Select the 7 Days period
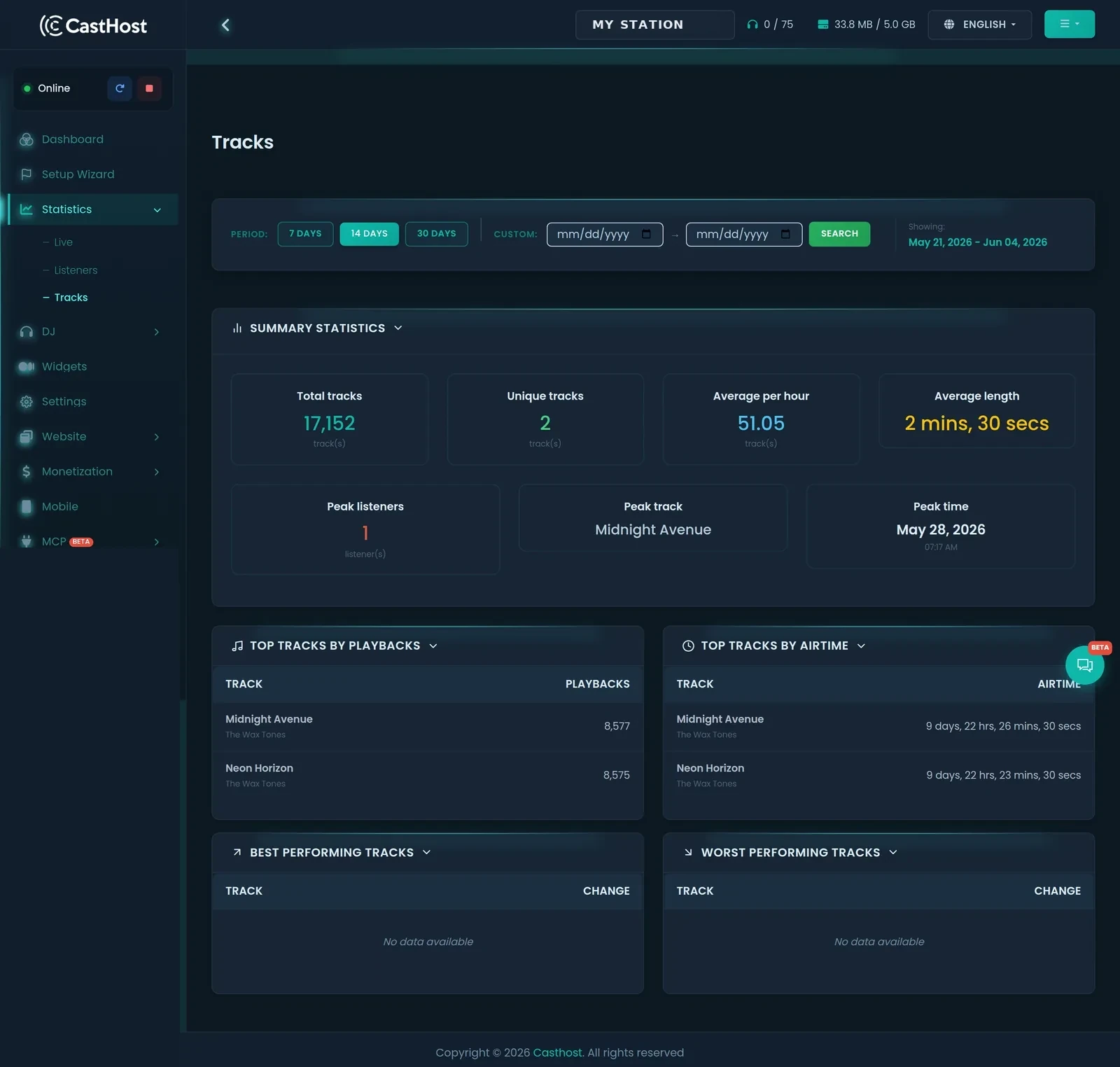The height and width of the screenshot is (1067, 1120). (305, 234)
